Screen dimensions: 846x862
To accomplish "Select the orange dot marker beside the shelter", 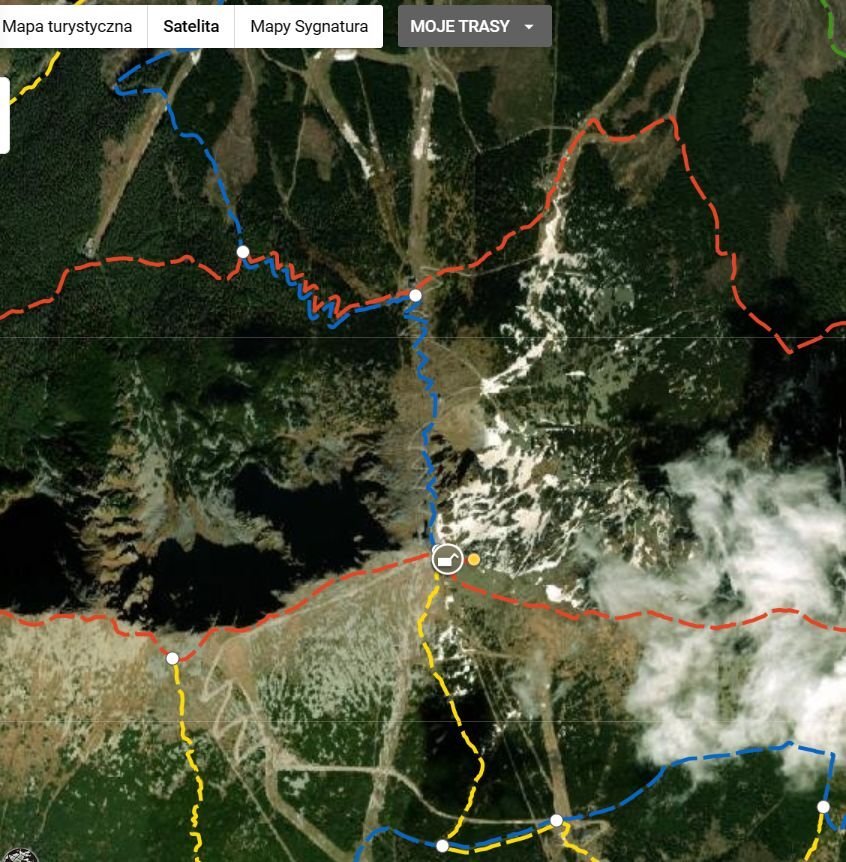I will [474, 560].
